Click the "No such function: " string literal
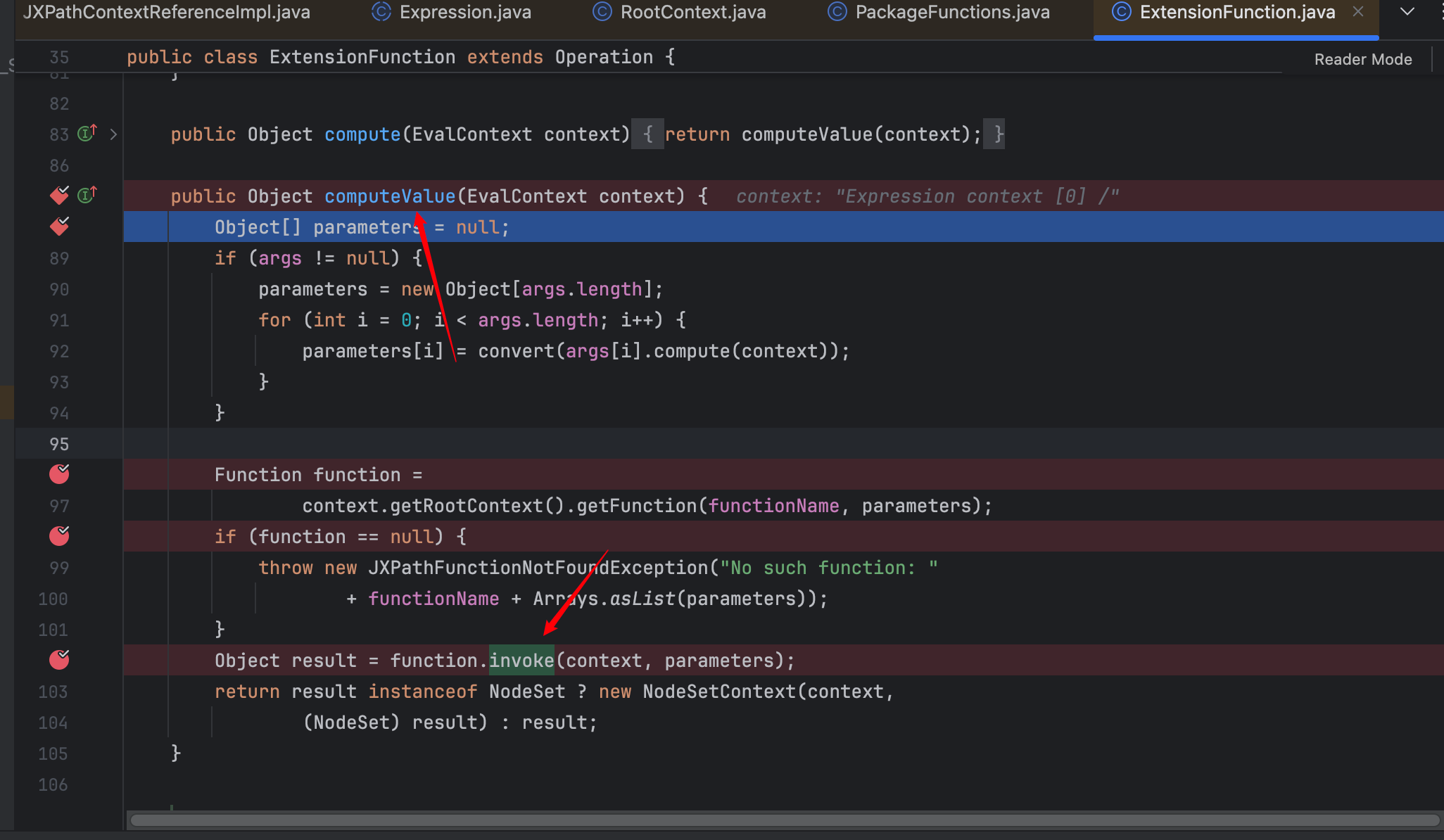 coord(829,568)
